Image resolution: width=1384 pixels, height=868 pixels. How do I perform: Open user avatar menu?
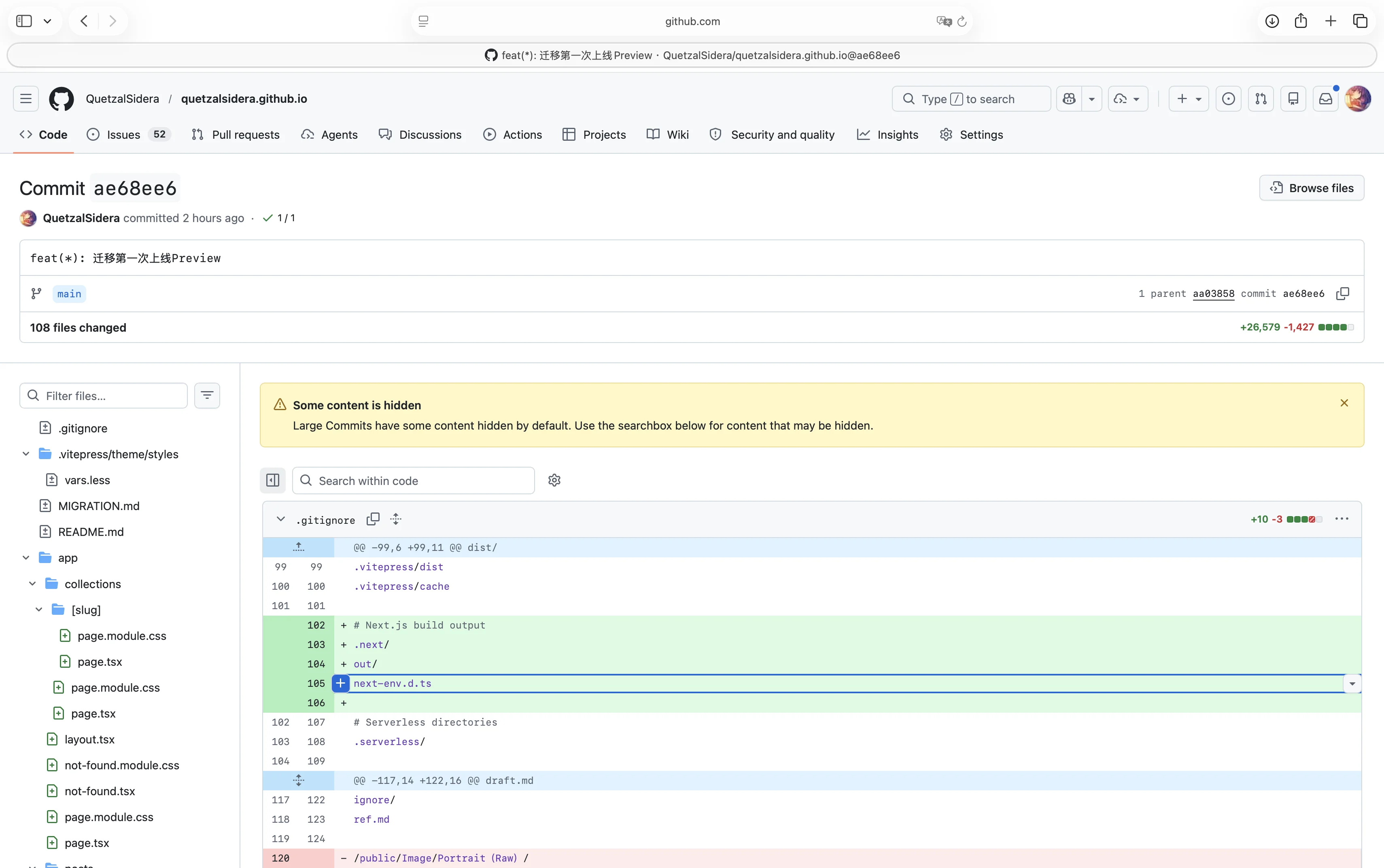(1358, 99)
